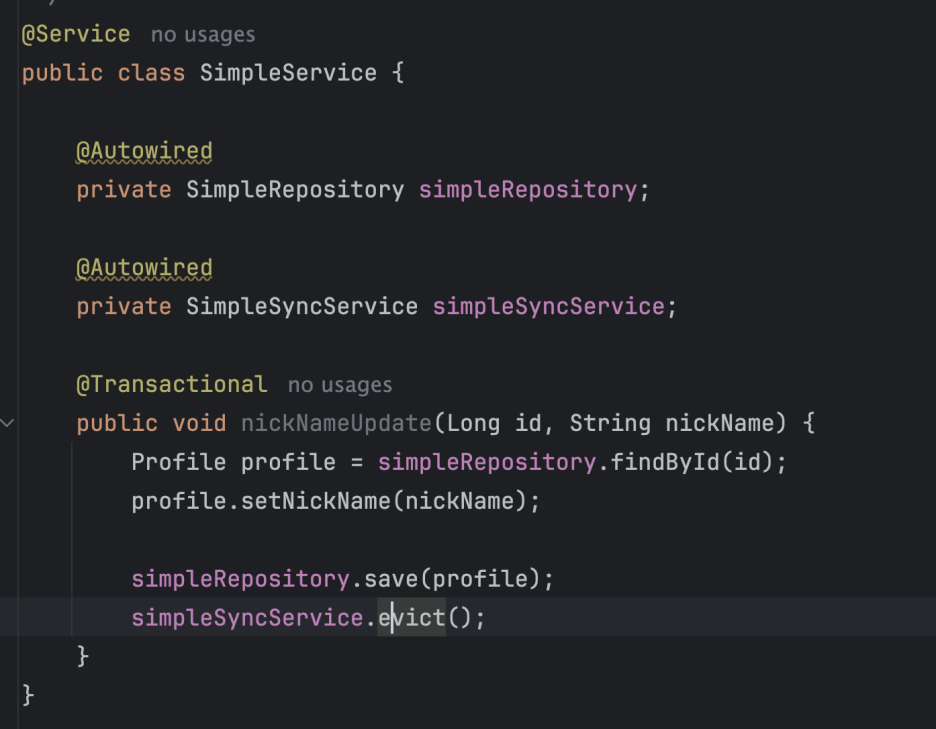Click the class's final closing brace
This screenshot has width=936, height=729.
point(28,696)
